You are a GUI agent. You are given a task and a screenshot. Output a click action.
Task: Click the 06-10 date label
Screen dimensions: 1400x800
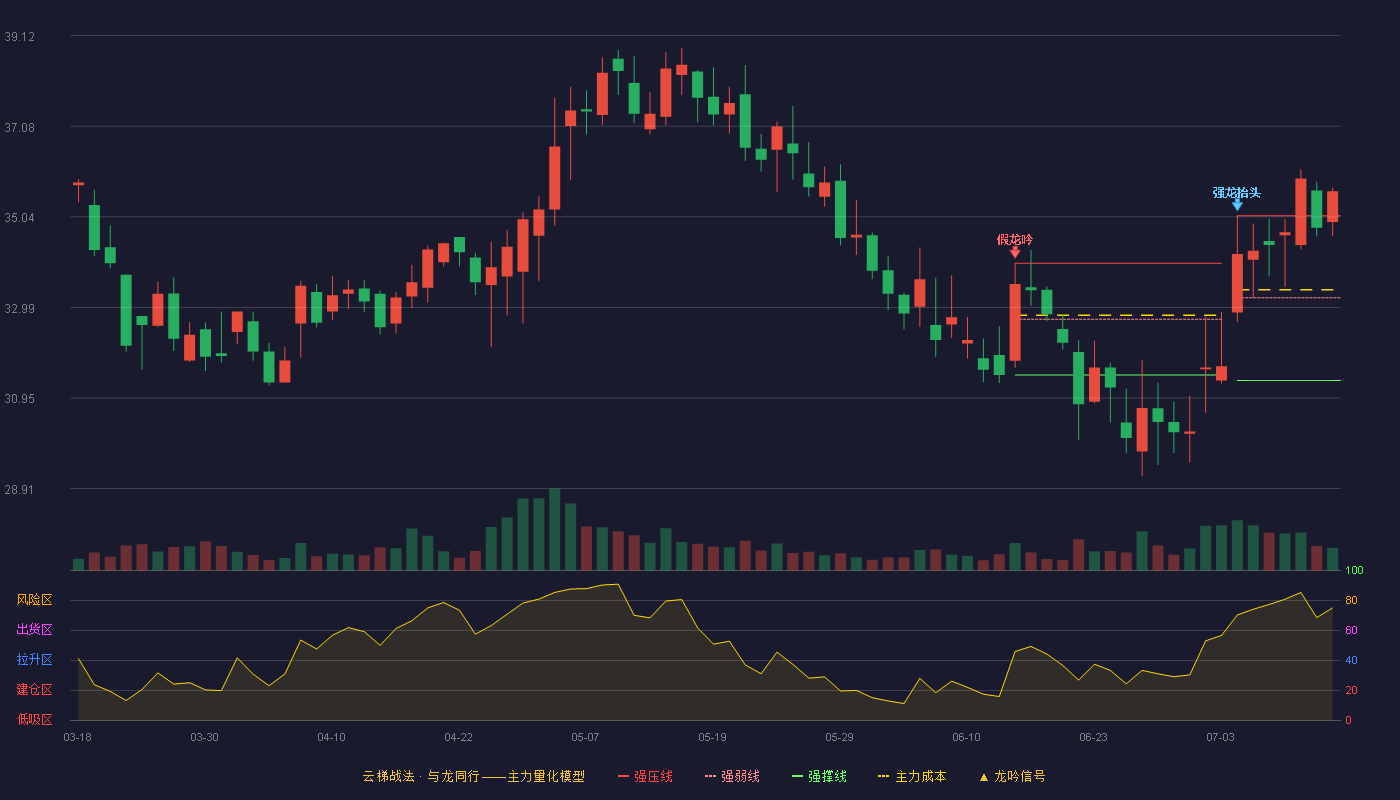pos(966,737)
